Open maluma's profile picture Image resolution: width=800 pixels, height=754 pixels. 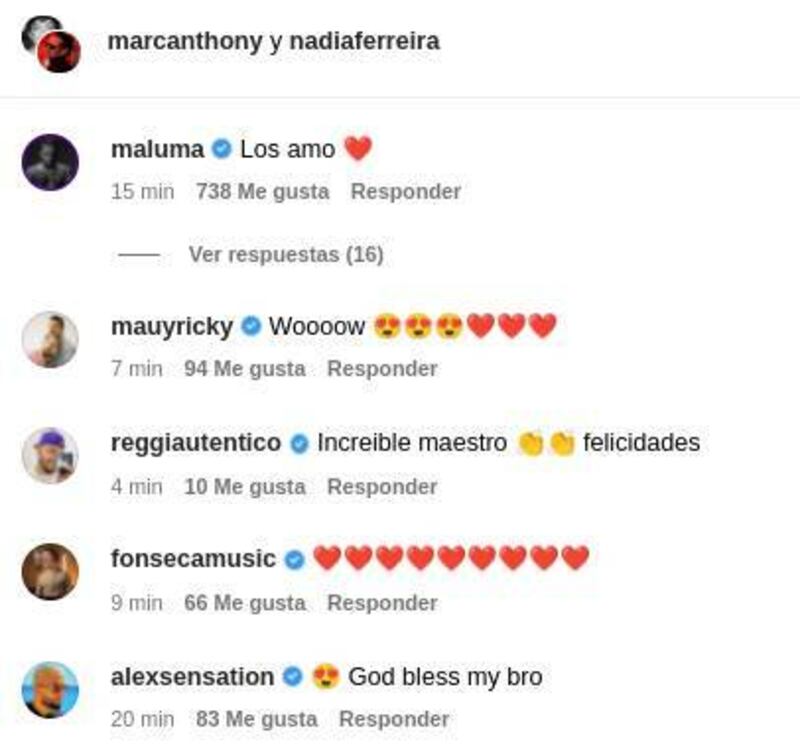[50, 162]
